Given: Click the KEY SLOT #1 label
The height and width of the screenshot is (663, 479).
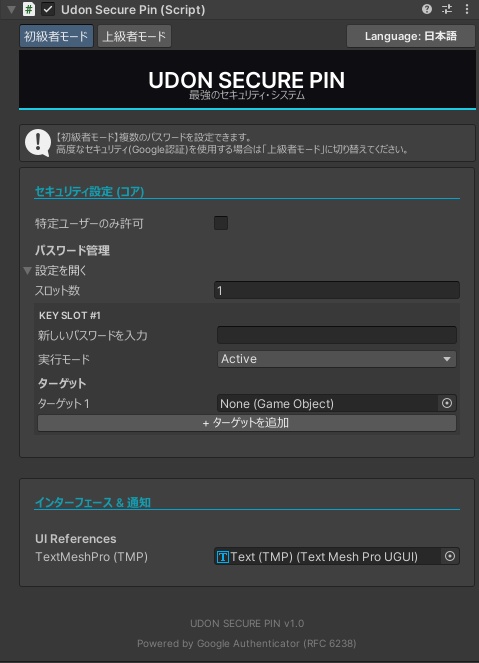Looking at the screenshot, I should 70,315.
